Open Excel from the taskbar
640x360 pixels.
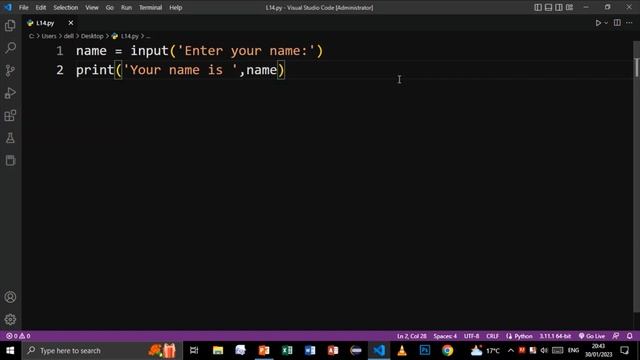[x=287, y=350]
